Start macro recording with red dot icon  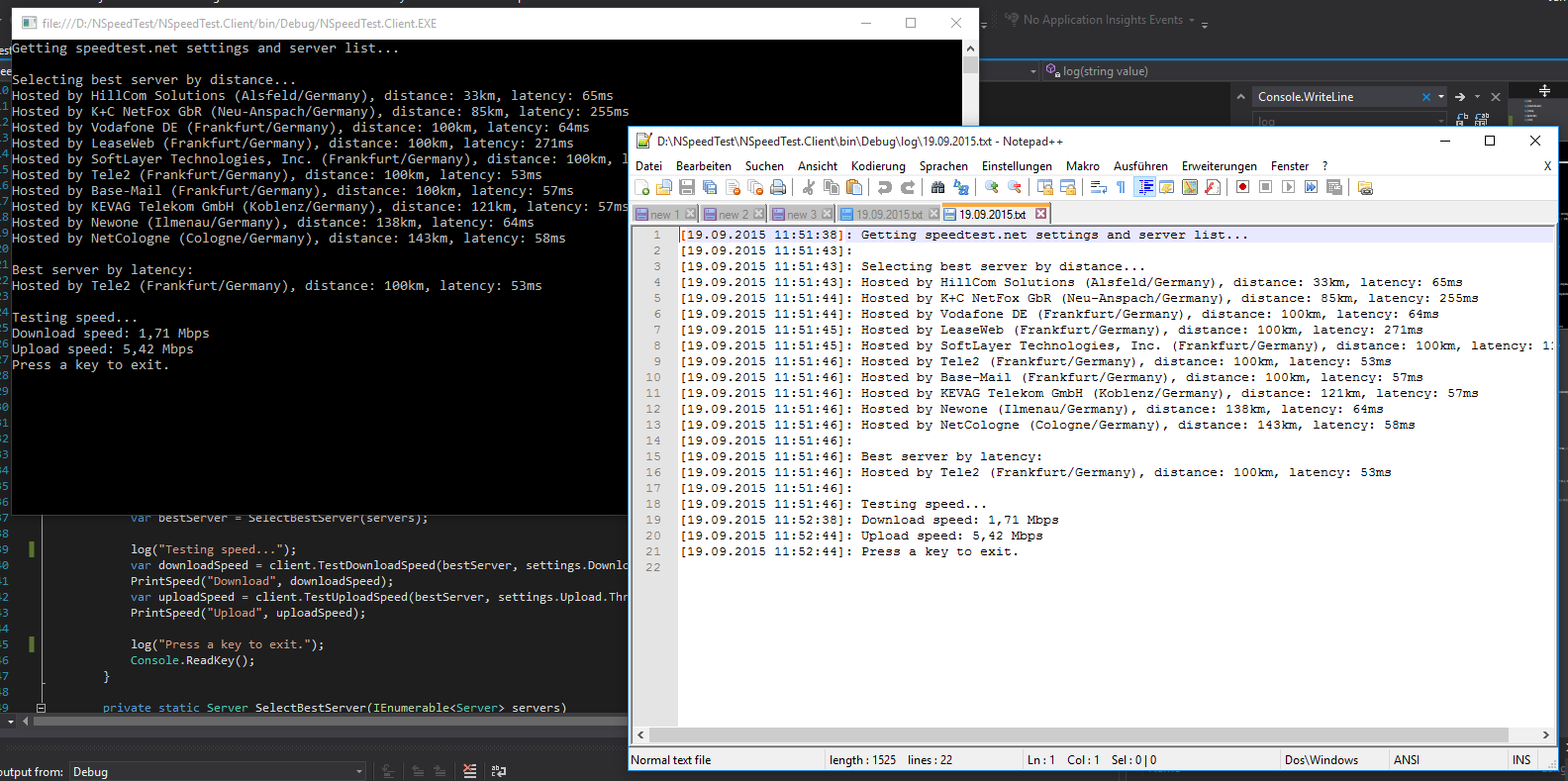[x=1242, y=187]
